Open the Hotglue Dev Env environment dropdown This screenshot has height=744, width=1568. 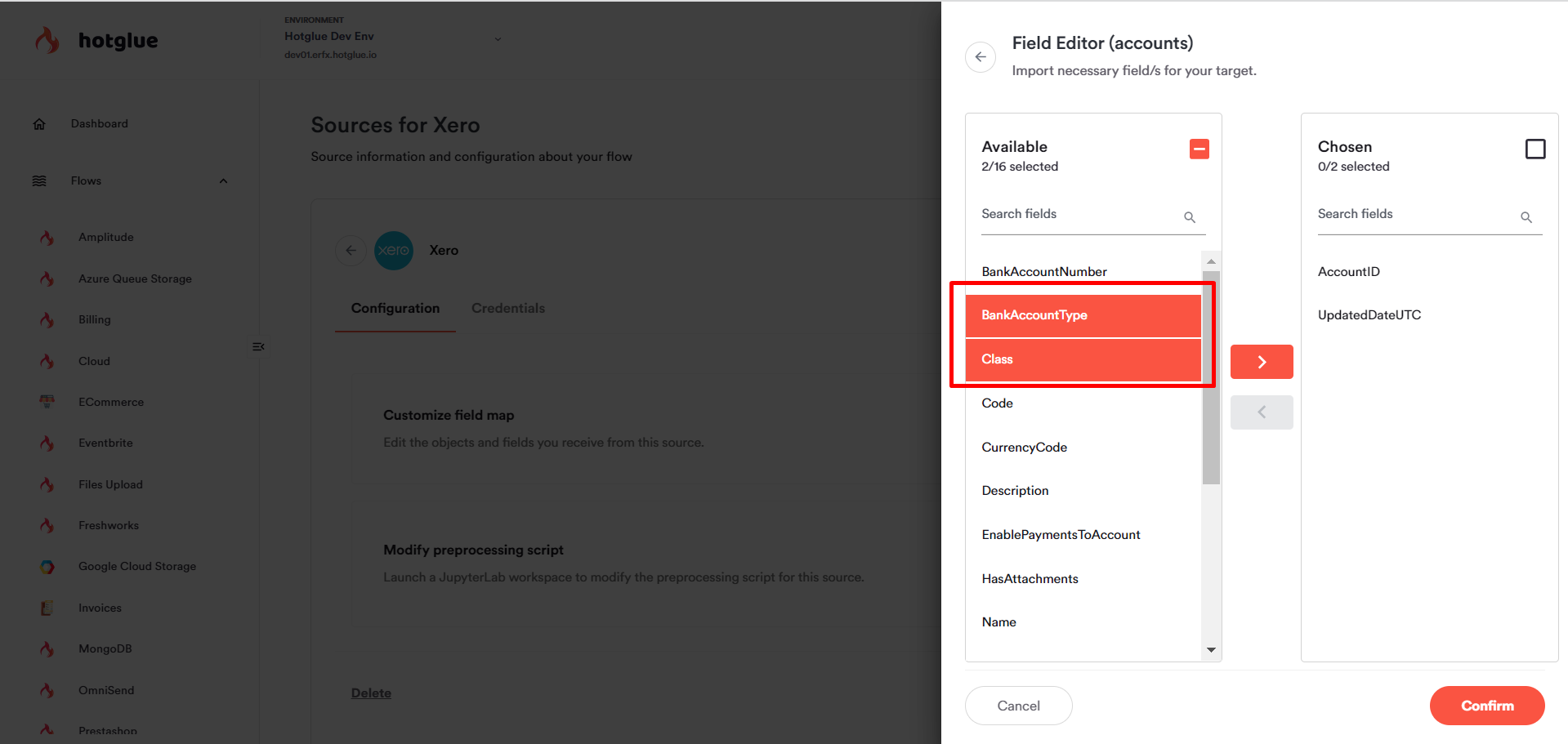[392, 38]
